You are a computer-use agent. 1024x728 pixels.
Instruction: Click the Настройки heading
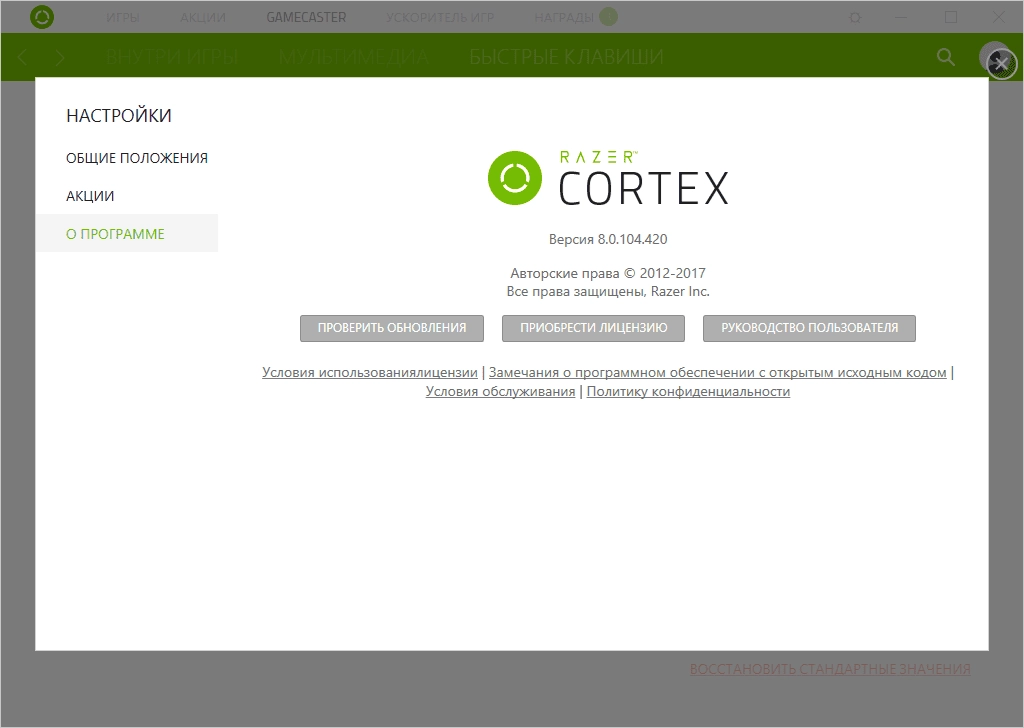coord(119,116)
